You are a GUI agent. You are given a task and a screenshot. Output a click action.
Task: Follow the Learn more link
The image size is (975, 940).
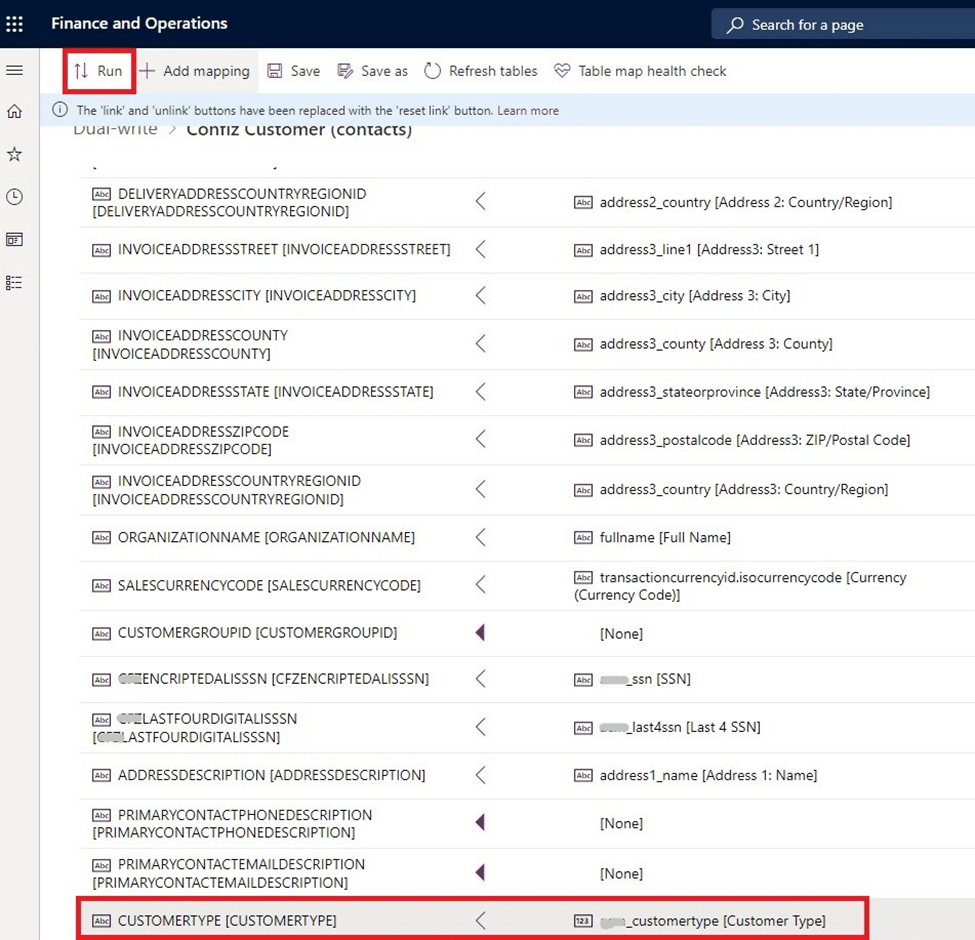[x=528, y=111]
